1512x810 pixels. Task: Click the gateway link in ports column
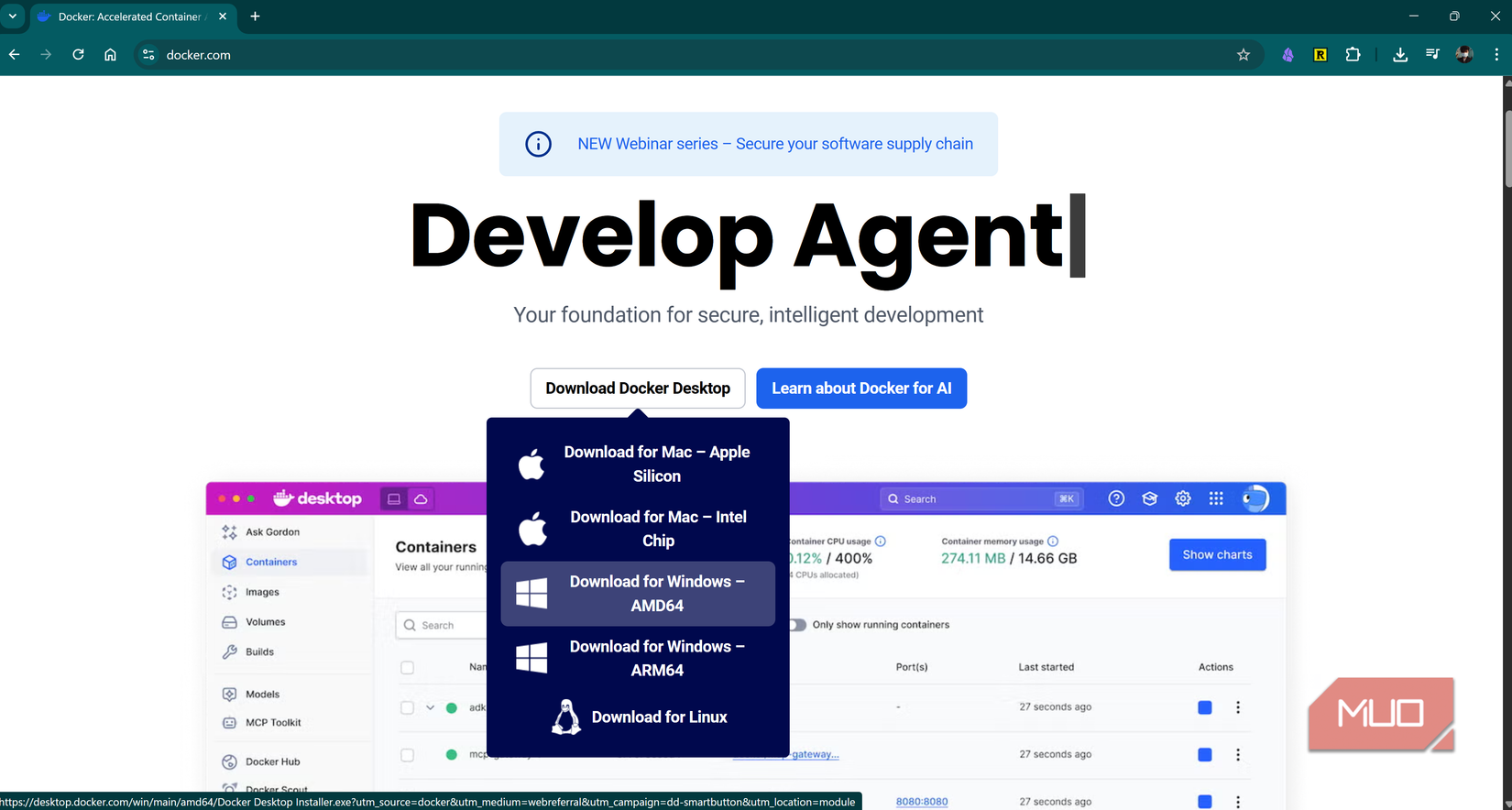(x=815, y=754)
